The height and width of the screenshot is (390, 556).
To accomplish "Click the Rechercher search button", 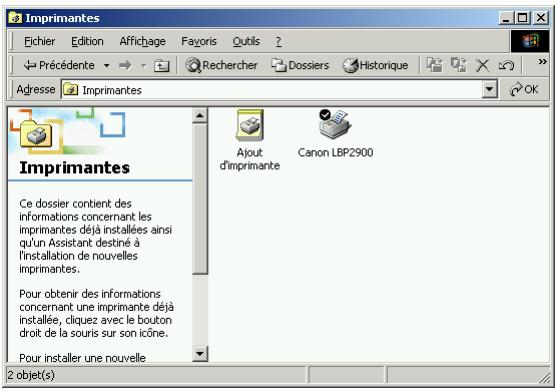I will pyautogui.click(x=221, y=65).
